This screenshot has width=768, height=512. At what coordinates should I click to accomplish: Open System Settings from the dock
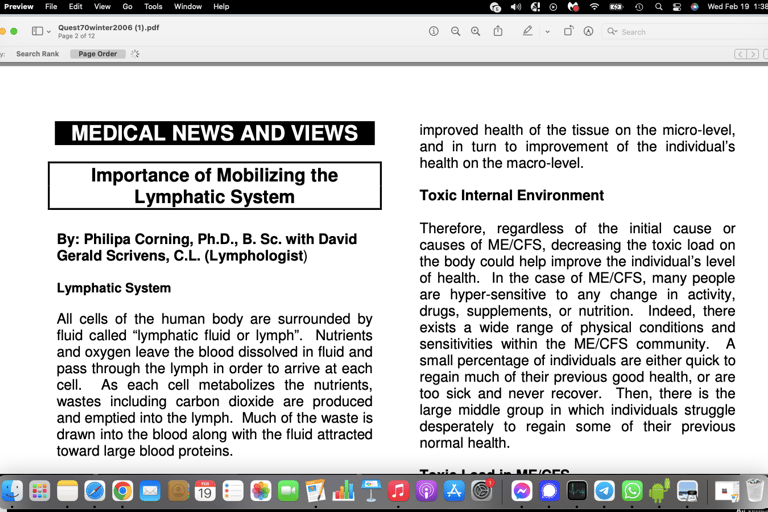(482, 491)
